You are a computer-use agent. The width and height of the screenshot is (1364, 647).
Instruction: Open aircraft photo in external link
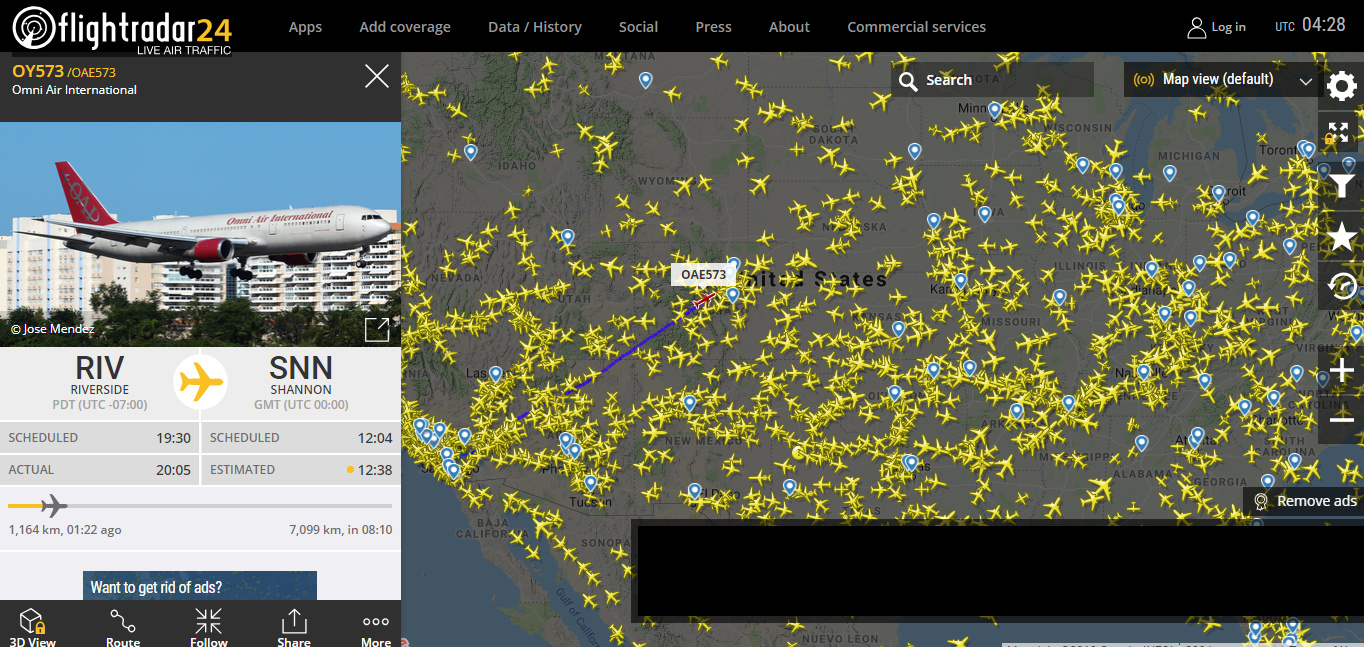[377, 329]
